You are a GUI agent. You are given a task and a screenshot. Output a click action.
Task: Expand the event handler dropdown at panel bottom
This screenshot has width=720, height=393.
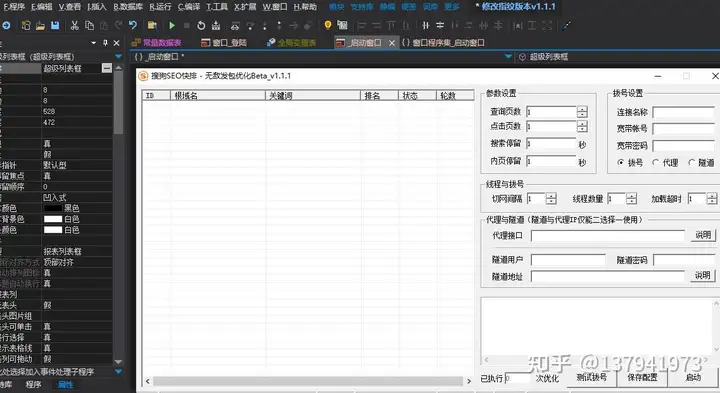pyautogui.click(x=118, y=371)
